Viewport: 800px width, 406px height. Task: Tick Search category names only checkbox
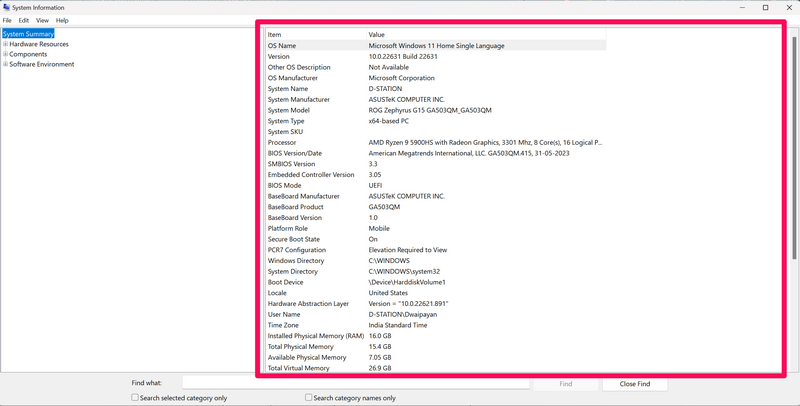coord(309,398)
